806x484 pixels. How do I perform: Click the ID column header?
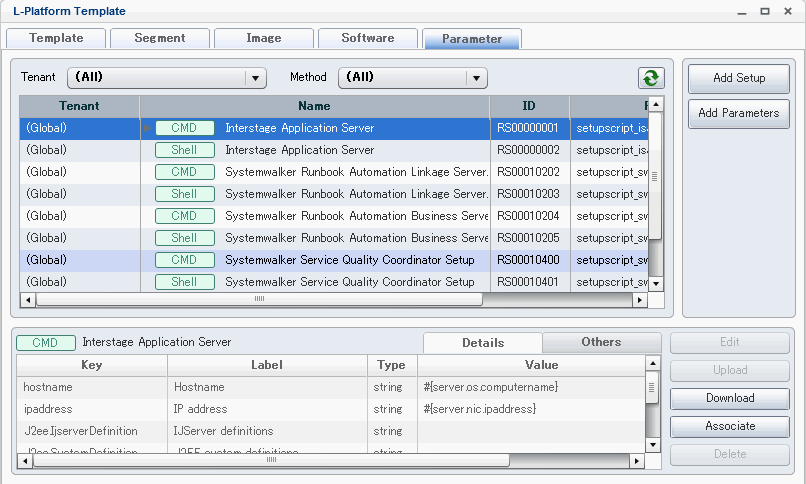coord(529,106)
